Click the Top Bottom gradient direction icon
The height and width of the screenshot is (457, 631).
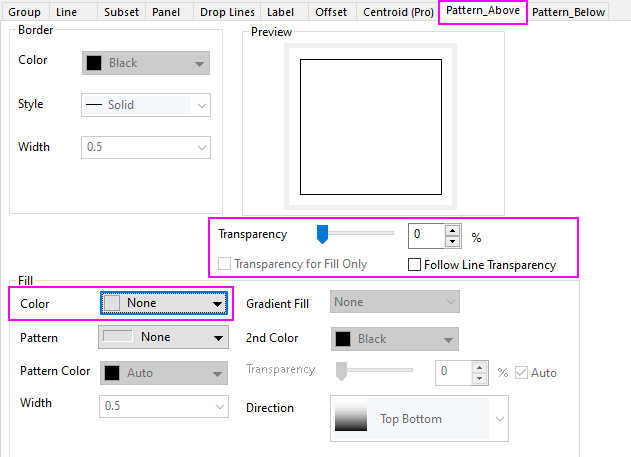(x=351, y=418)
